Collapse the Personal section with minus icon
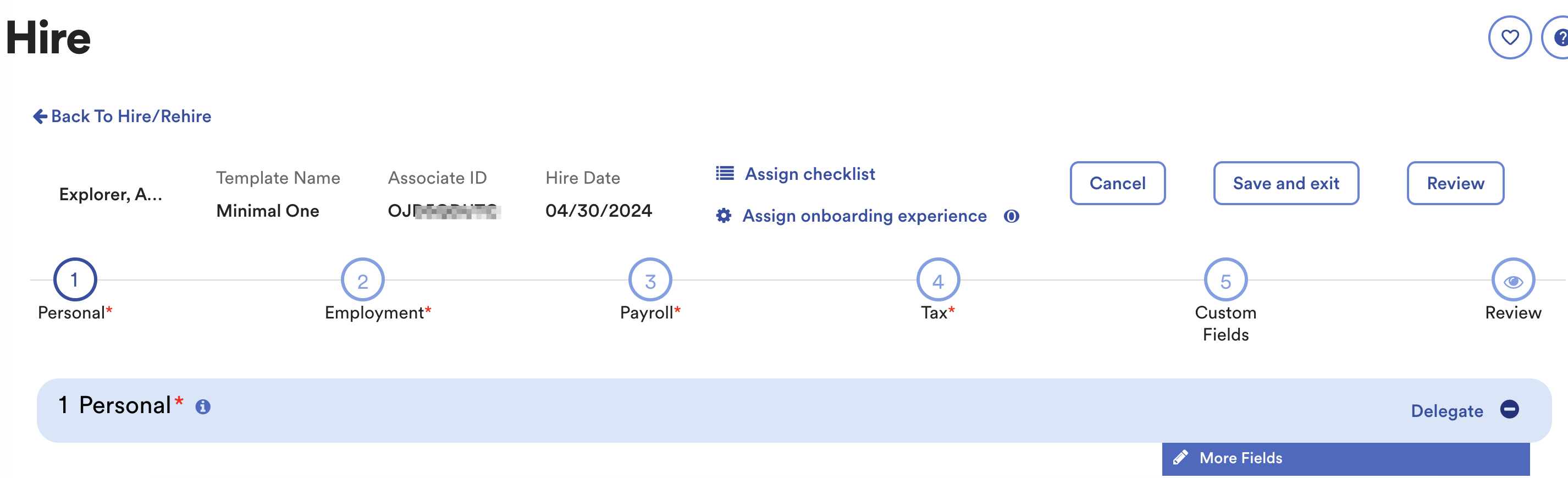The height and width of the screenshot is (478, 1568). click(1509, 409)
